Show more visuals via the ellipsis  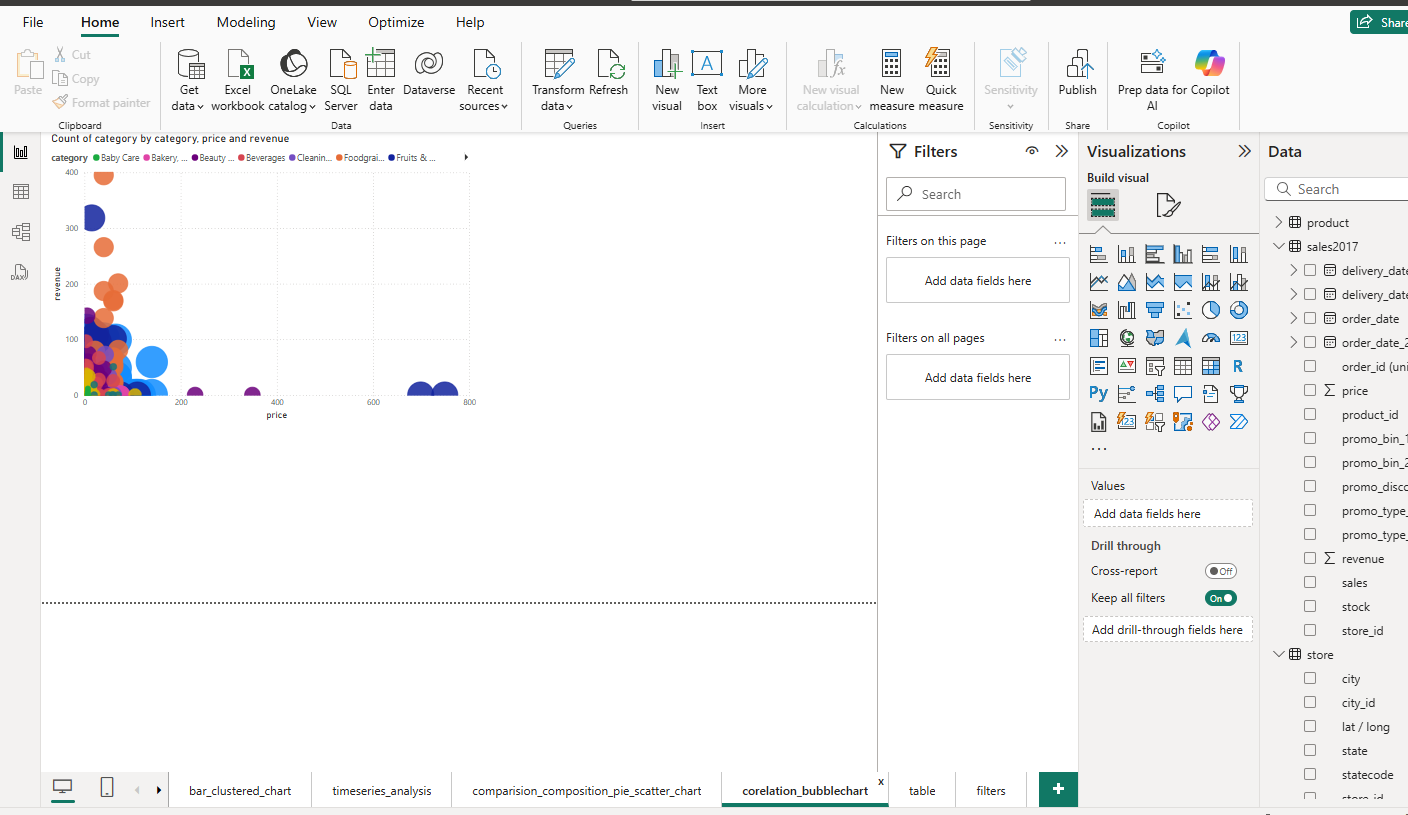(x=1099, y=449)
